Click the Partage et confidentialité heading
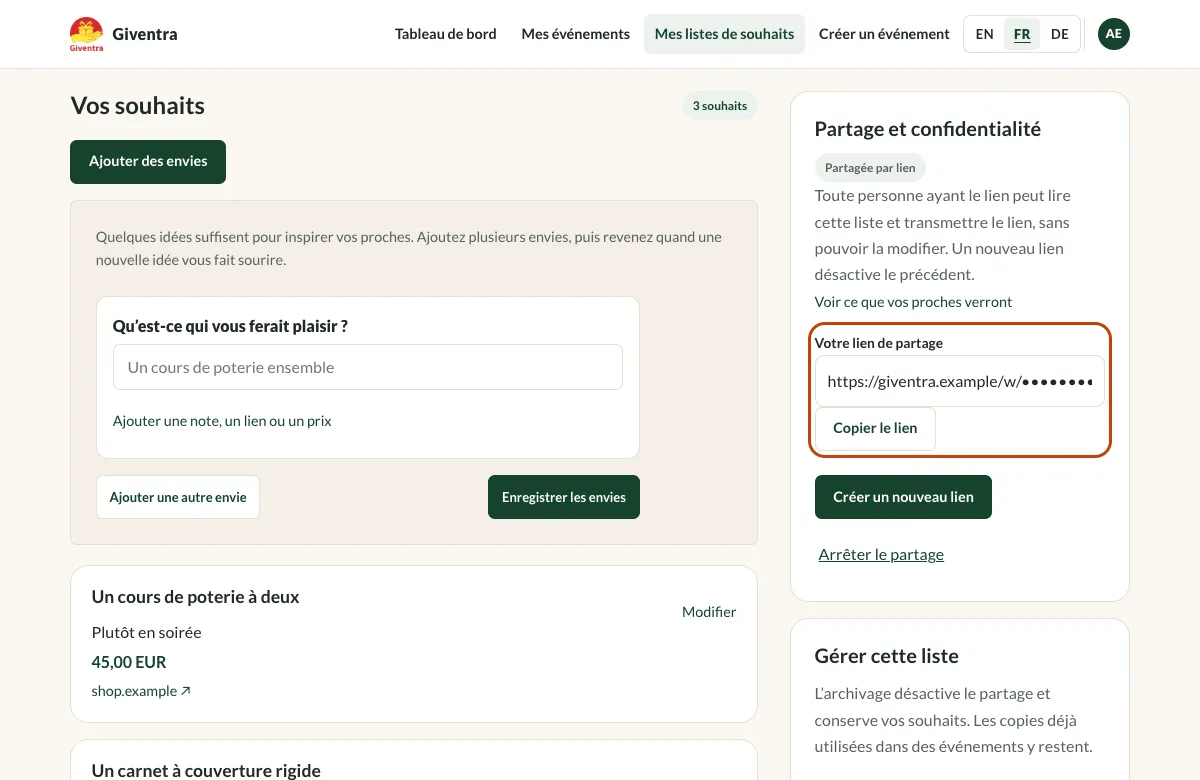This screenshot has width=1200, height=780. coord(928,129)
